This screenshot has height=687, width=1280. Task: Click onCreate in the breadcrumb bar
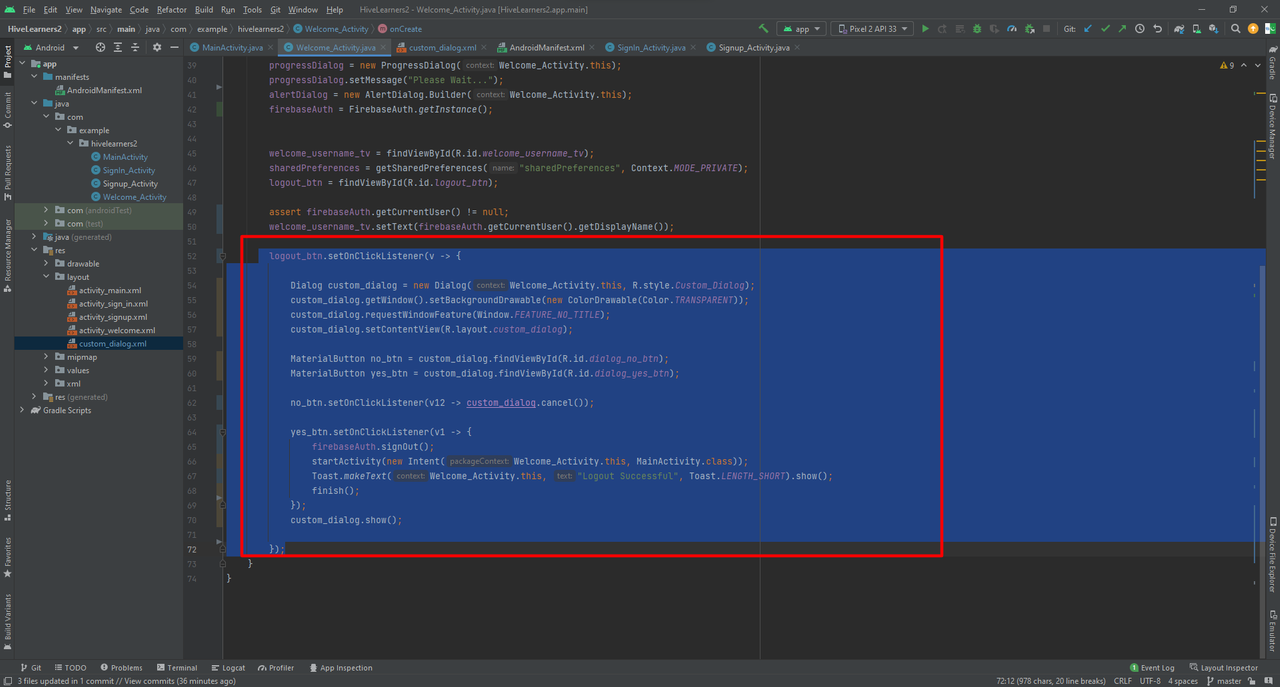[x=400, y=29]
